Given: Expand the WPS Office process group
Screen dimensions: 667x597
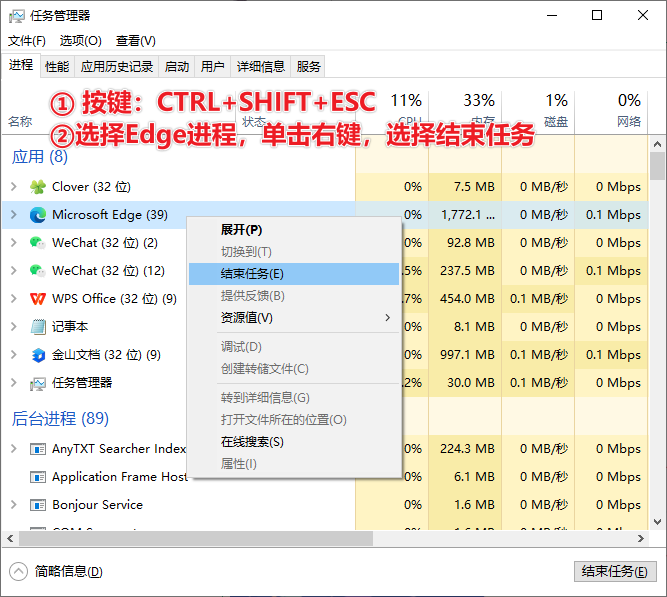Looking at the screenshot, I should coord(14,299).
